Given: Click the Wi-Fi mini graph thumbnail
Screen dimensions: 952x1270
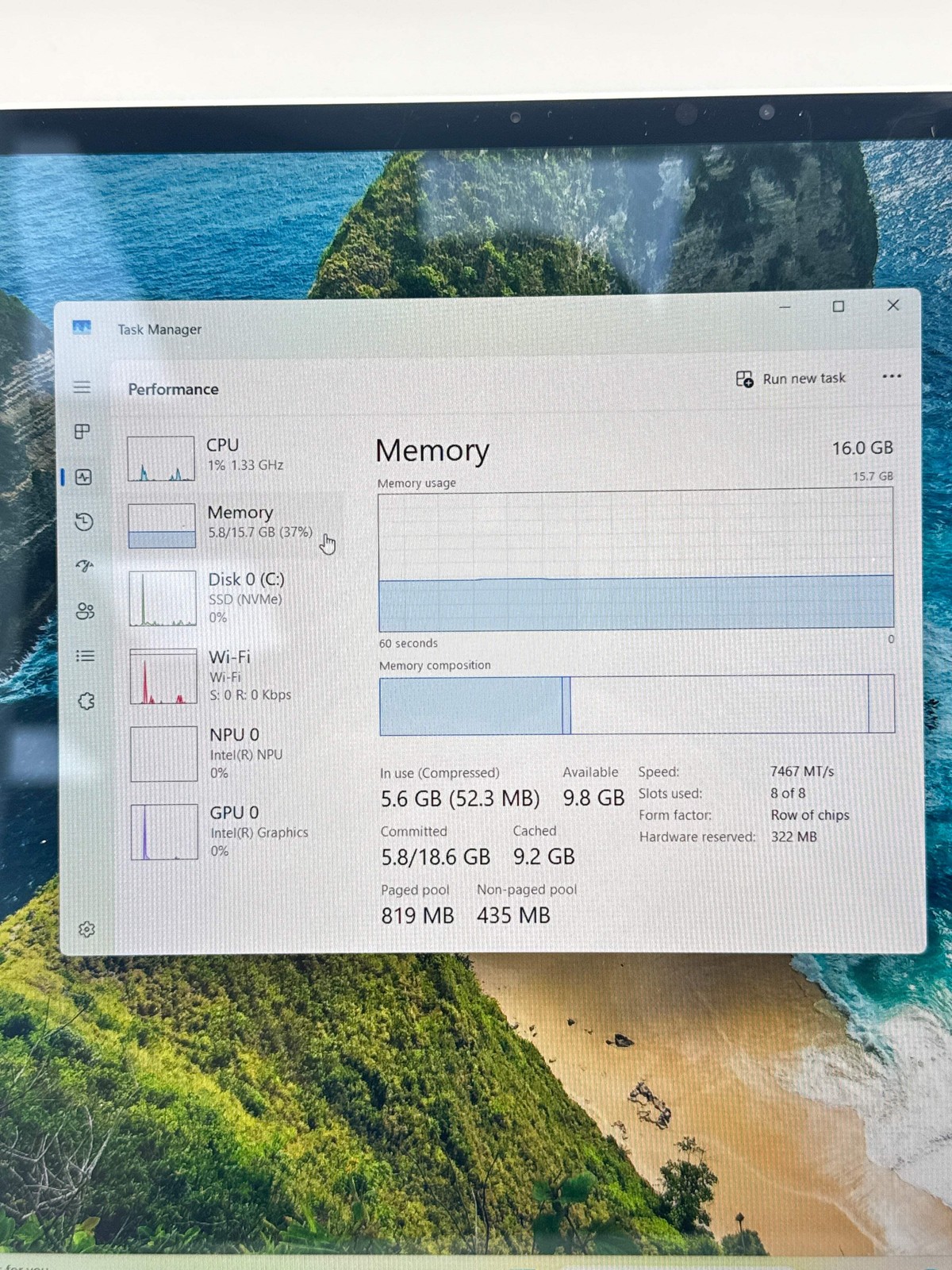Looking at the screenshot, I should click(x=163, y=676).
